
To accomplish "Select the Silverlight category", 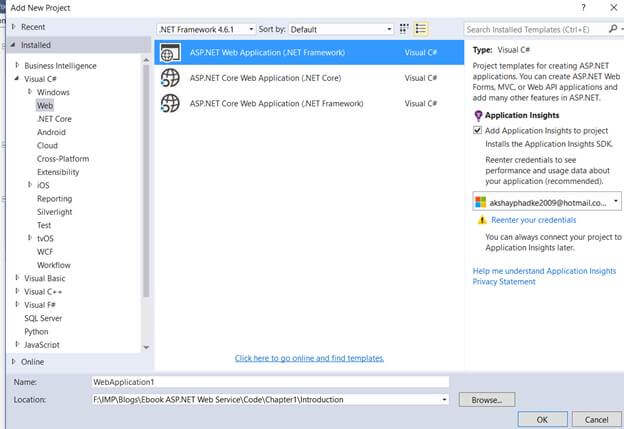I will [x=55, y=212].
